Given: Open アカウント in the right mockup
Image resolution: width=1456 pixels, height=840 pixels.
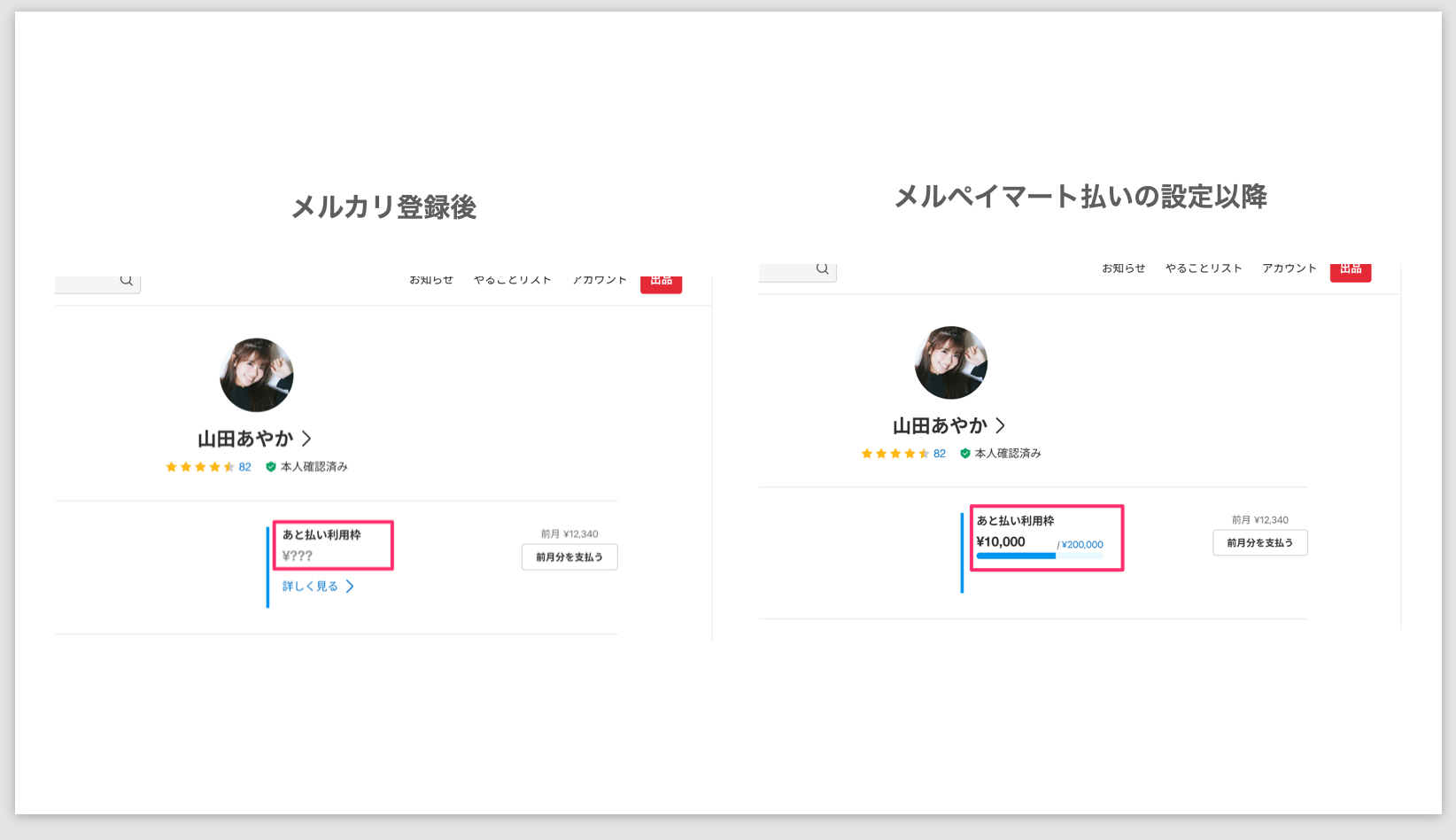Looking at the screenshot, I should 1289,268.
